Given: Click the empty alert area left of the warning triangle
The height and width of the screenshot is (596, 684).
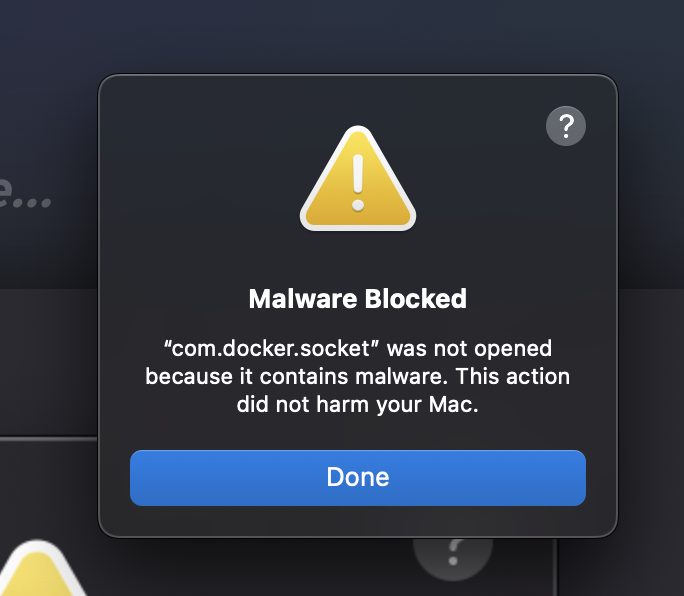Looking at the screenshot, I should pyautogui.click(x=200, y=180).
